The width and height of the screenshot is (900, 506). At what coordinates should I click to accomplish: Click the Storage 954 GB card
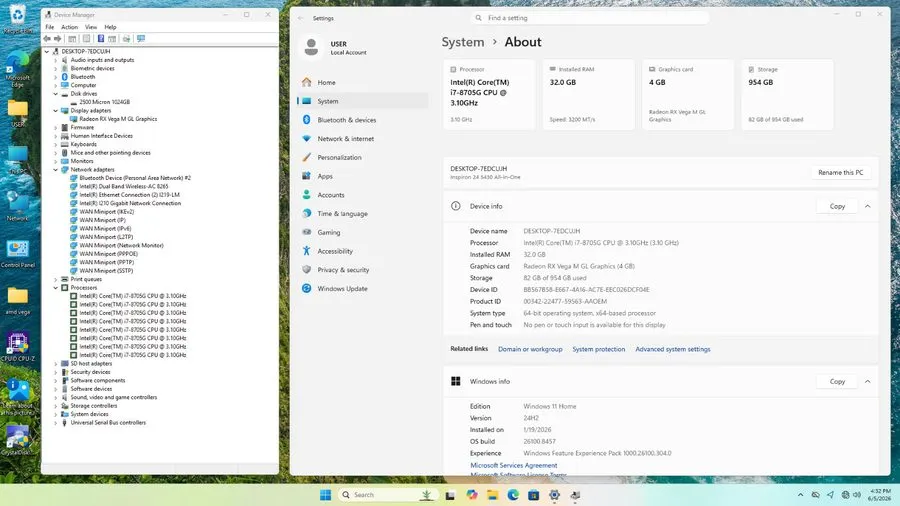tap(787, 95)
